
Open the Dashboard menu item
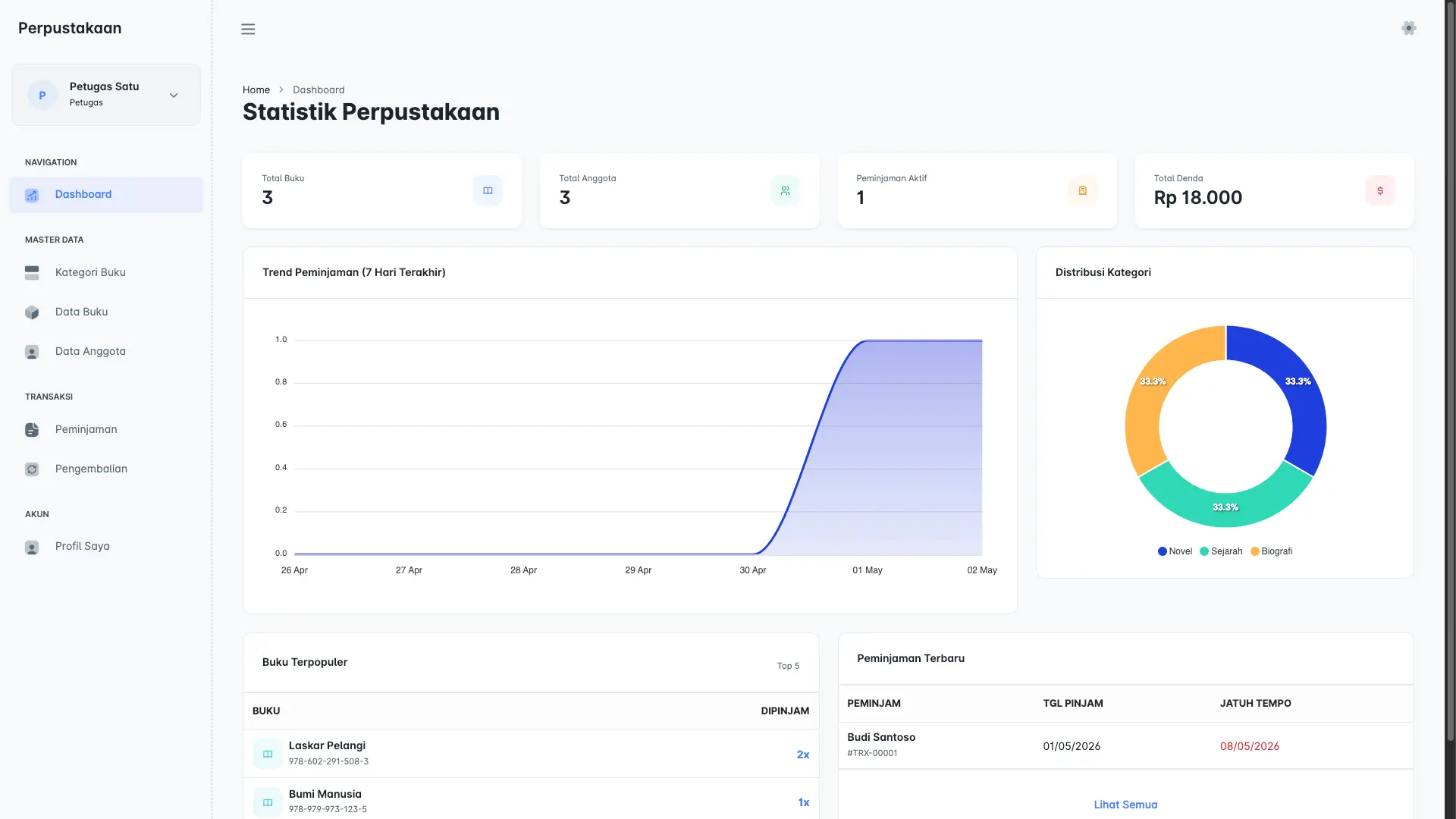tap(106, 195)
